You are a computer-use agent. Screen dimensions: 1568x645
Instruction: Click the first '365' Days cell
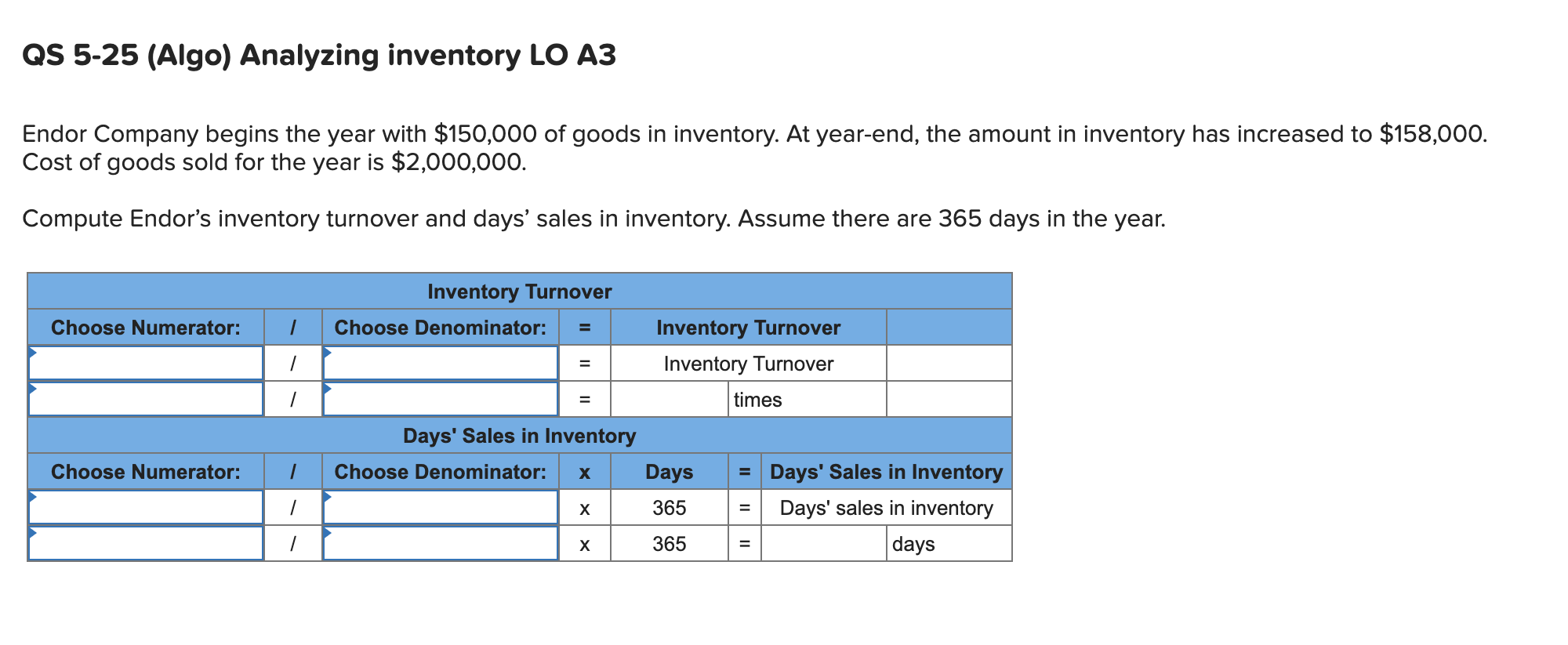668,507
